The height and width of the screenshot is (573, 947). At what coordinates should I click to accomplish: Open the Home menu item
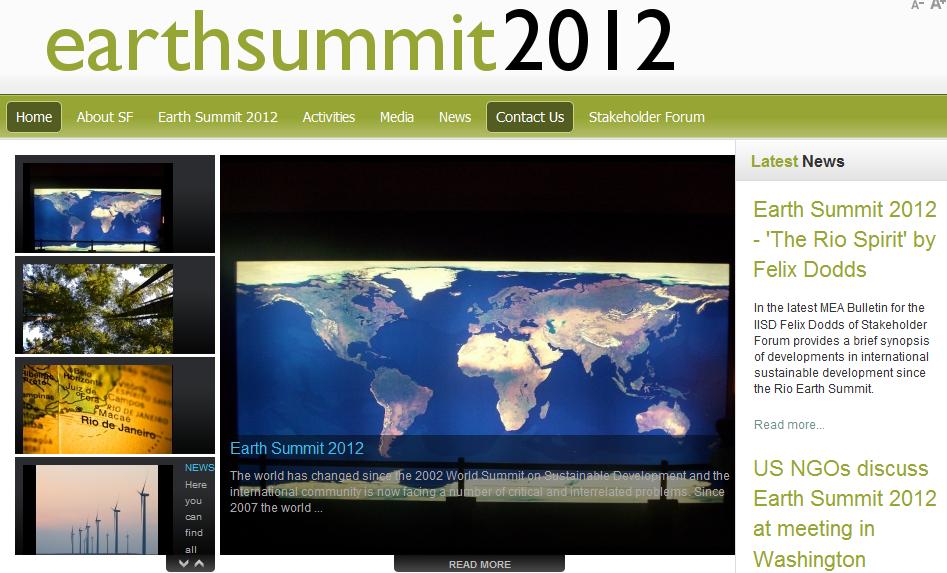click(34, 117)
